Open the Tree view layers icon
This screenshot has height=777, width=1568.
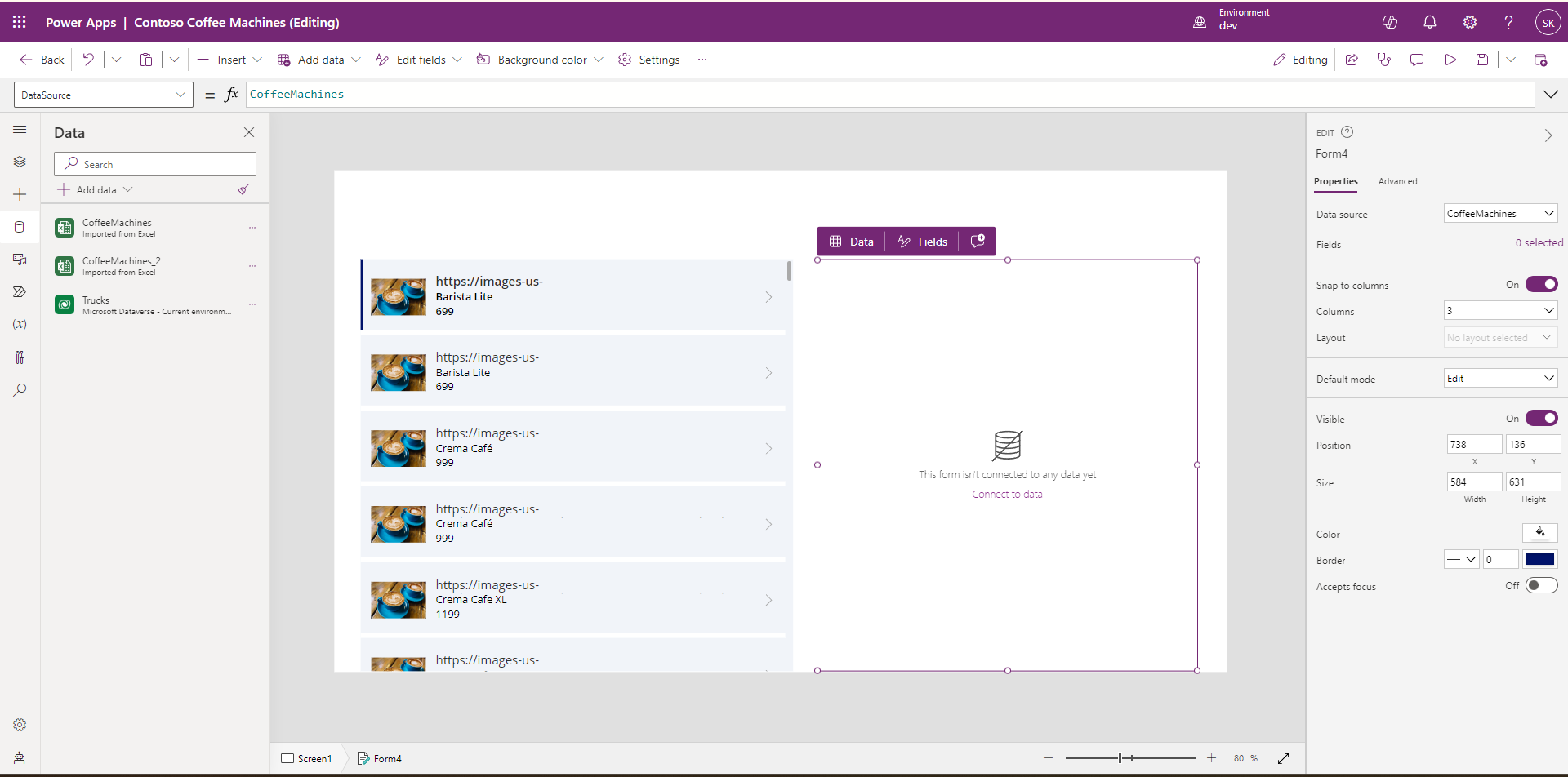(x=20, y=162)
